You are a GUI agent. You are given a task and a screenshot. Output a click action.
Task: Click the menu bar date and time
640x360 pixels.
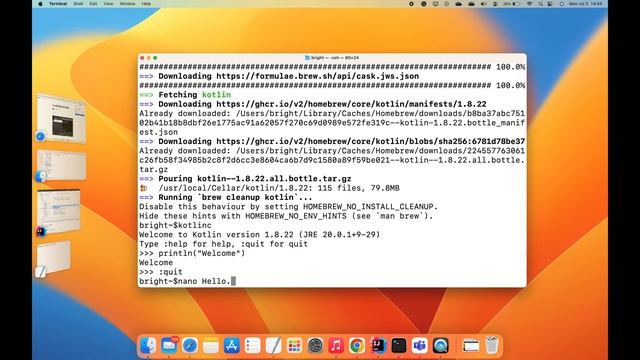pos(585,4)
